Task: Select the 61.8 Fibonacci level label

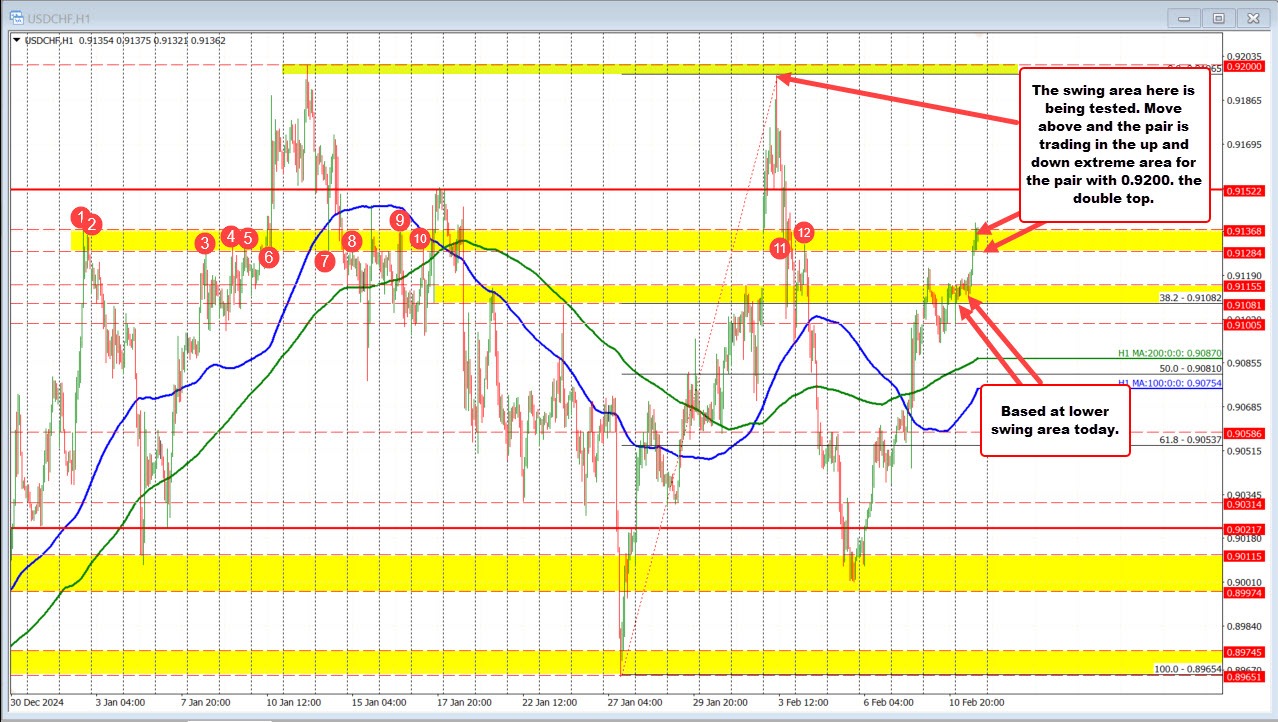Action: pyautogui.click(x=1190, y=440)
